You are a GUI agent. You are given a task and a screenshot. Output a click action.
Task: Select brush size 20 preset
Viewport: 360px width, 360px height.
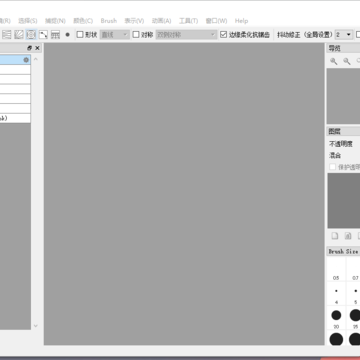click(x=336, y=317)
